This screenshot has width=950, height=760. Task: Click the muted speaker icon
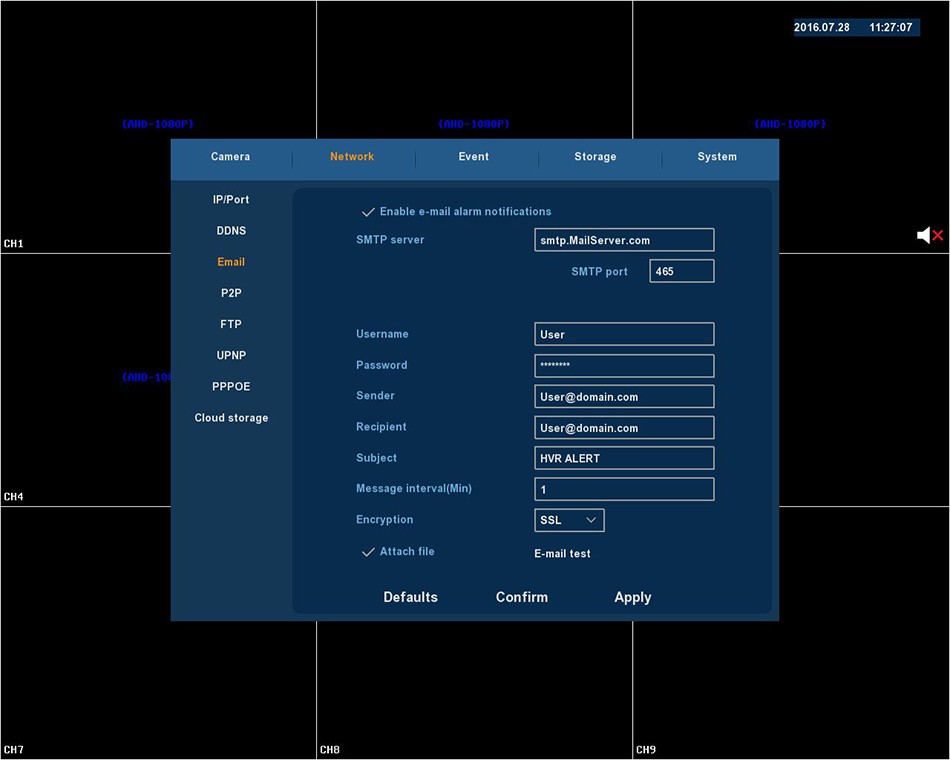[x=930, y=235]
